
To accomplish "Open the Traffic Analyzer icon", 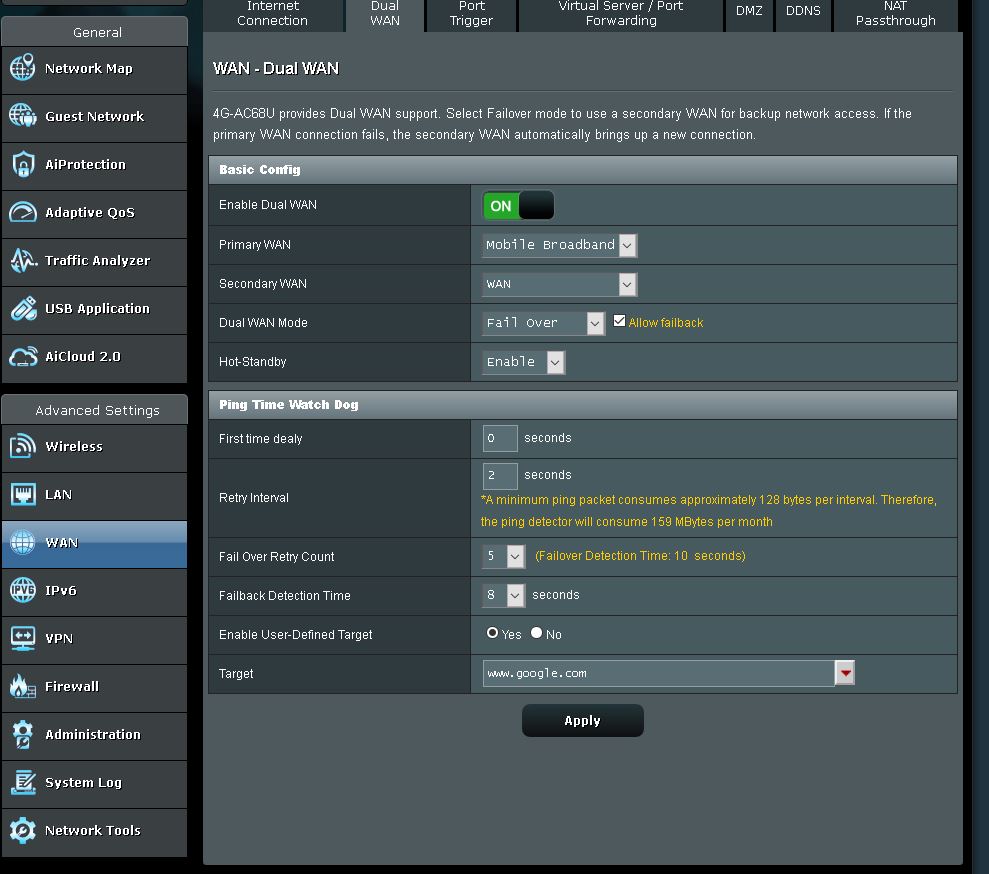I will (22, 261).
